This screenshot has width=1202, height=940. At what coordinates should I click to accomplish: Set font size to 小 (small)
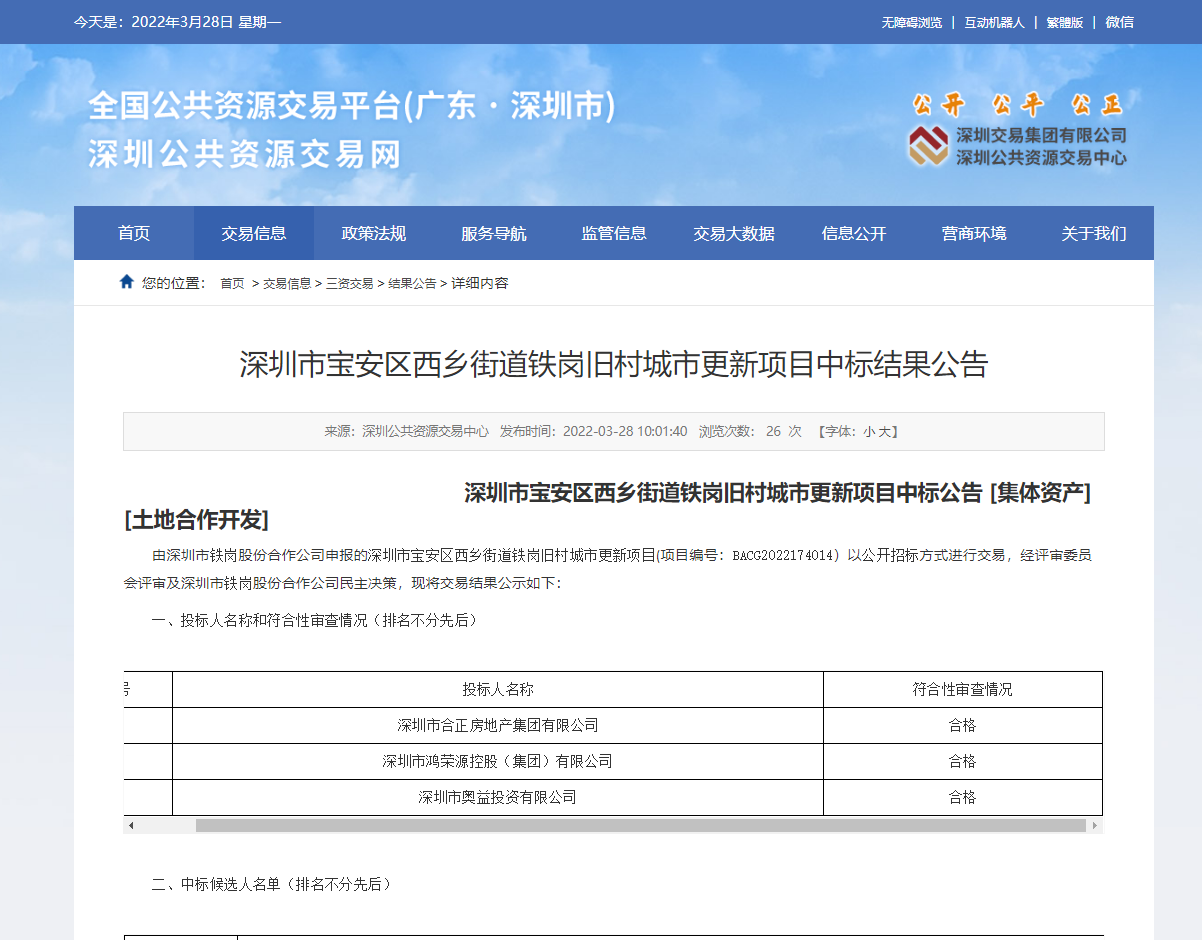click(x=869, y=432)
